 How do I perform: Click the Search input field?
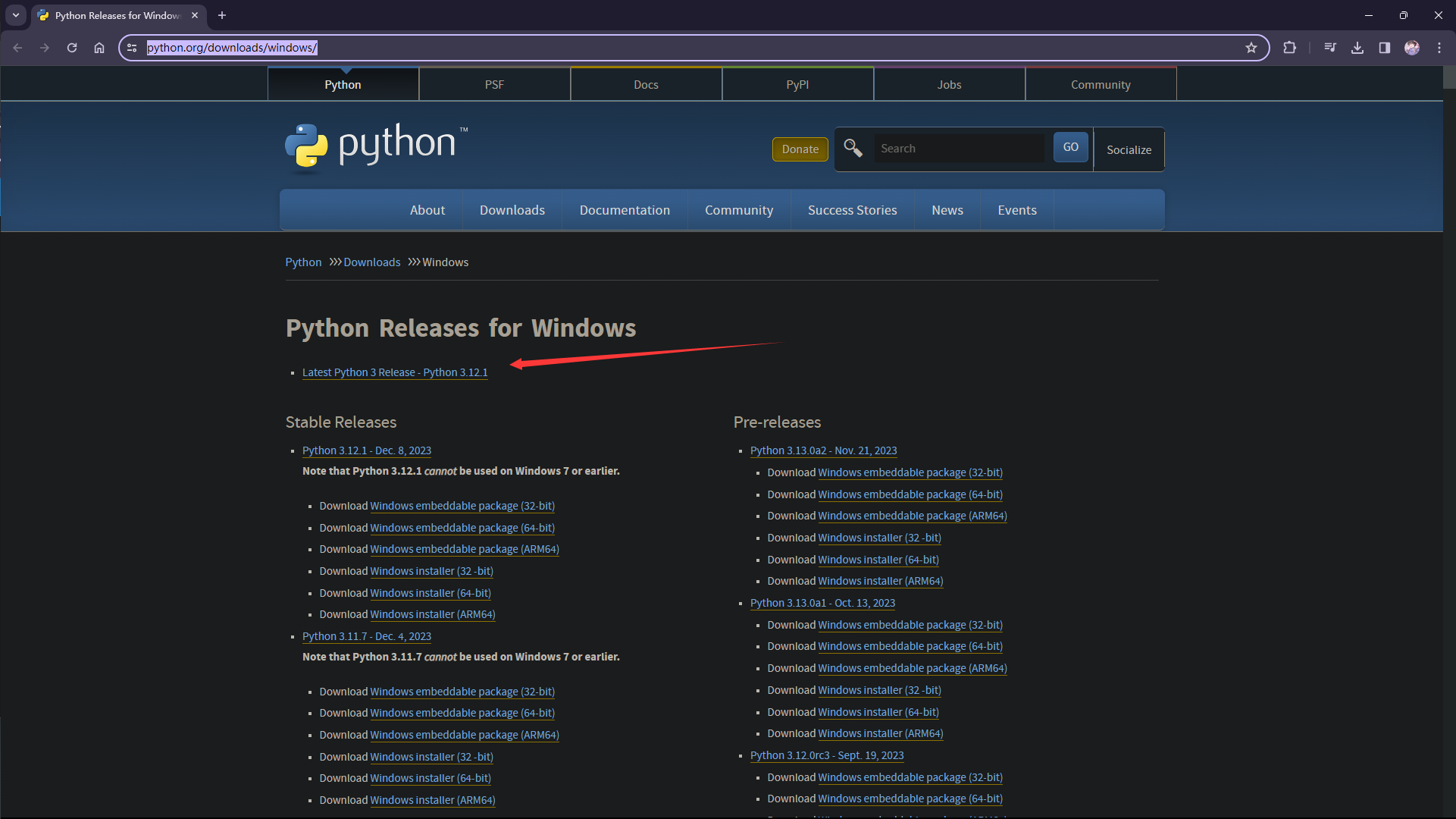(x=959, y=149)
